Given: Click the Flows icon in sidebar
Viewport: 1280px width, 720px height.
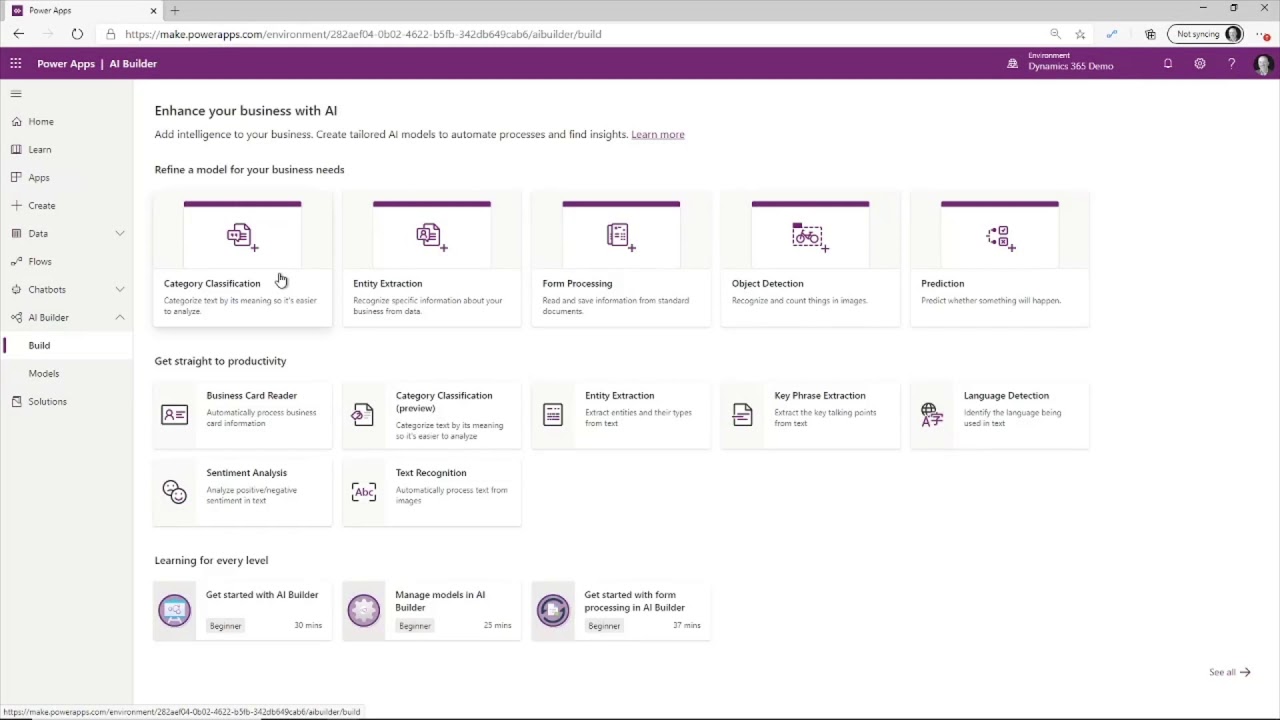Looking at the screenshot, I should coord(16,262).
